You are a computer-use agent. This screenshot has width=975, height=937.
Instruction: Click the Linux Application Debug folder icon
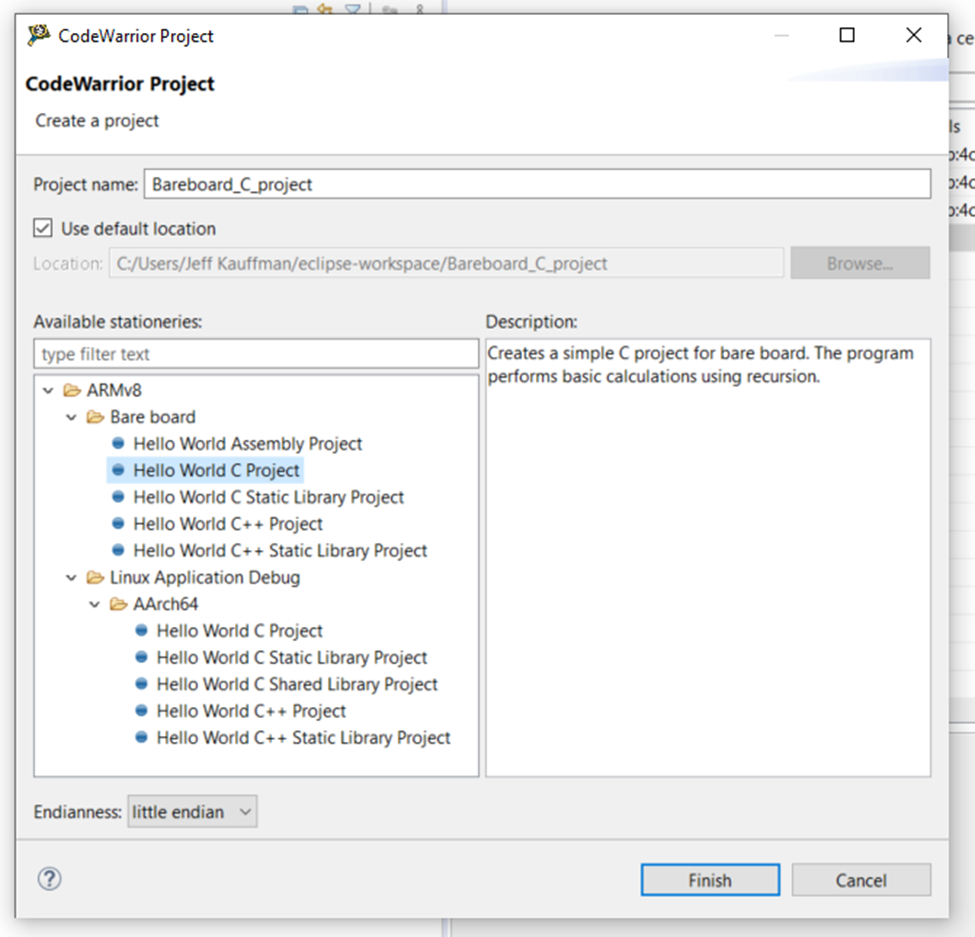click(x=95, y=577)
